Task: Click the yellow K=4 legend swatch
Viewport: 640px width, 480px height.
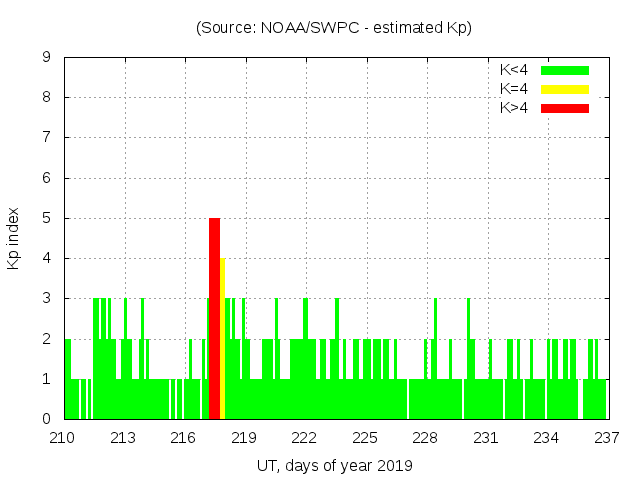Action: [565, 89]
